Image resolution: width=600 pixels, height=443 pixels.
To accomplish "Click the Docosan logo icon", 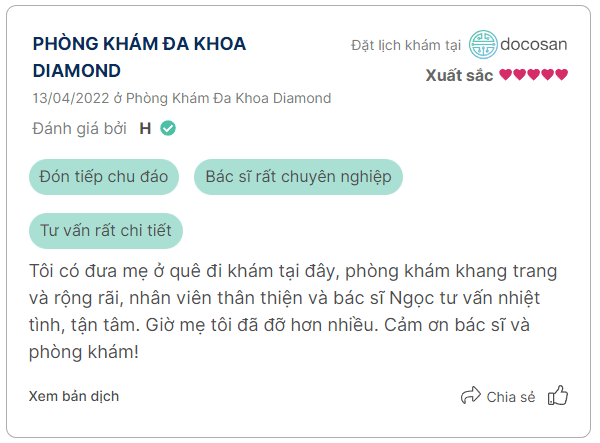I will tap(483, 45).
